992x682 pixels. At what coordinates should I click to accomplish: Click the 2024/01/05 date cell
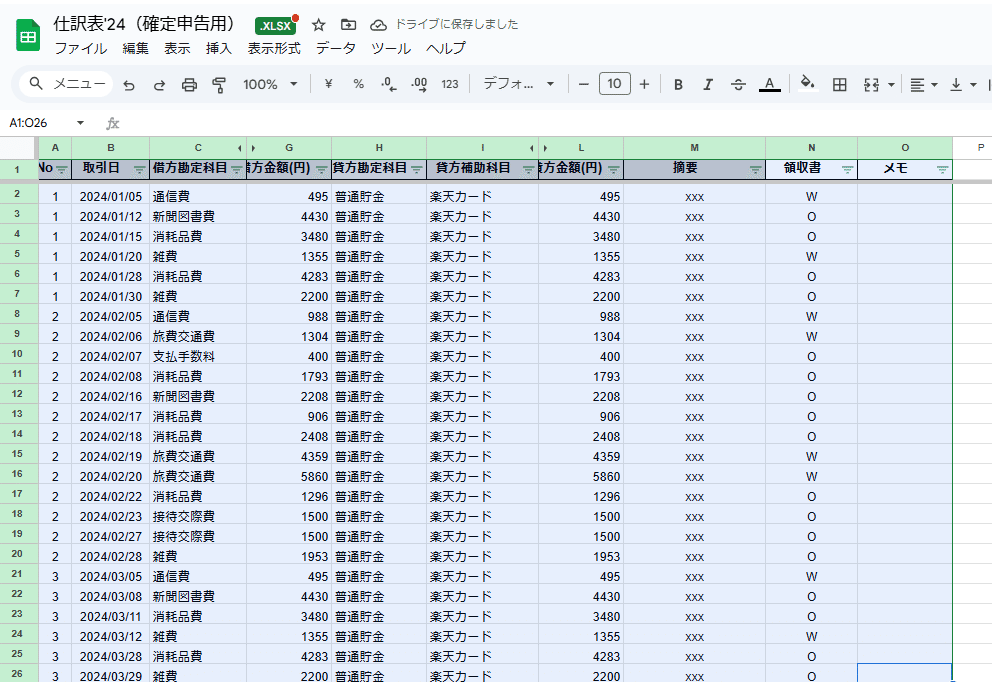[x=111, y=197]
